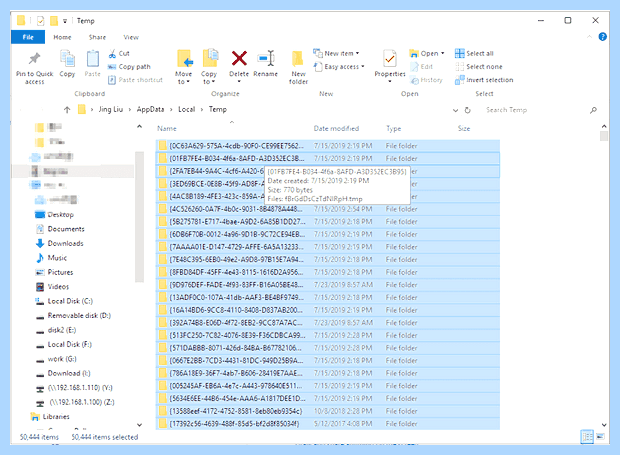Click the Search Temp input field
The height and width of the screenshot is (455, 620).
tap(534, 110)
